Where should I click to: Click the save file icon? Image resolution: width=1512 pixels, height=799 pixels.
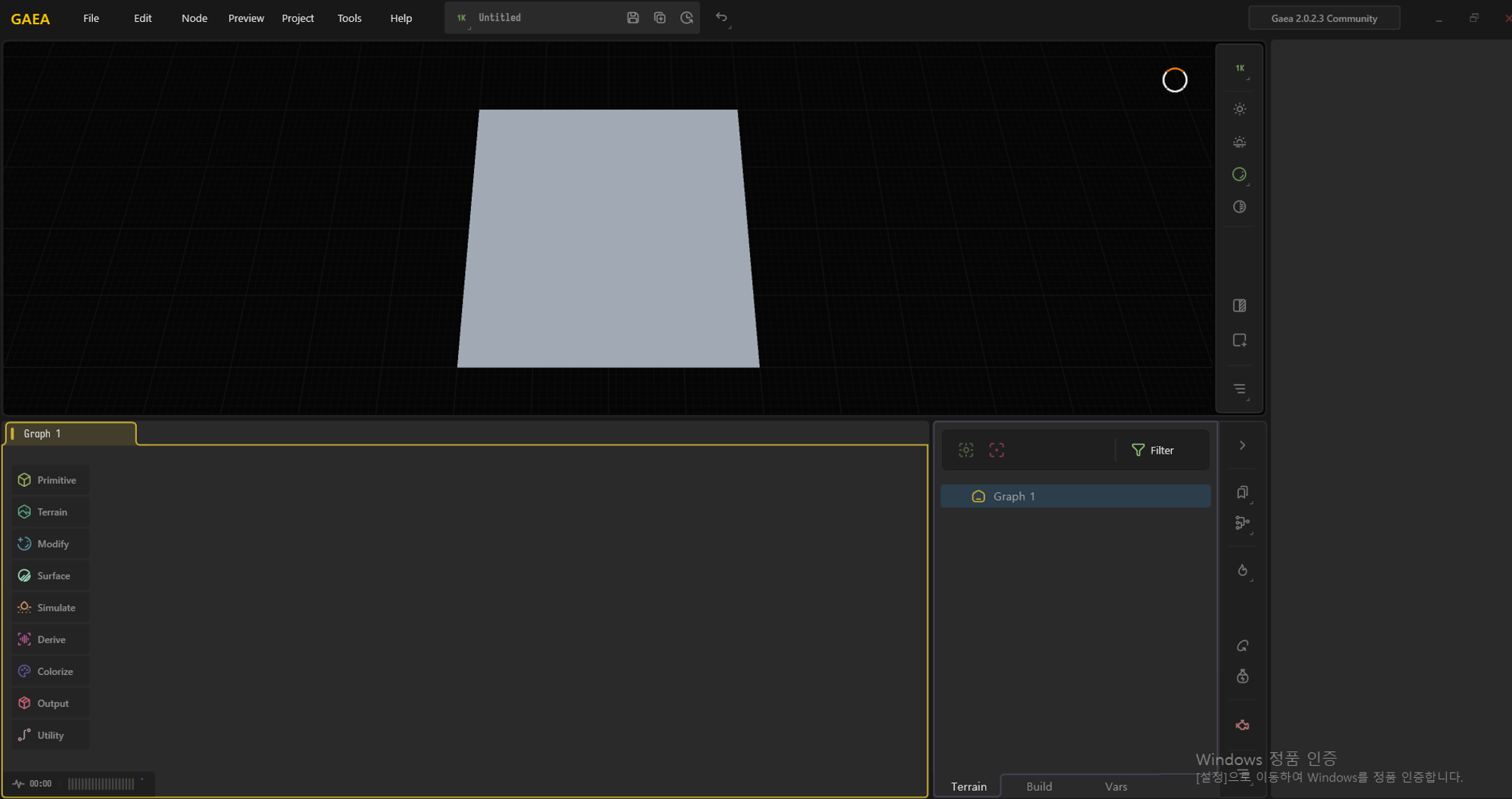tap(633, 17)
